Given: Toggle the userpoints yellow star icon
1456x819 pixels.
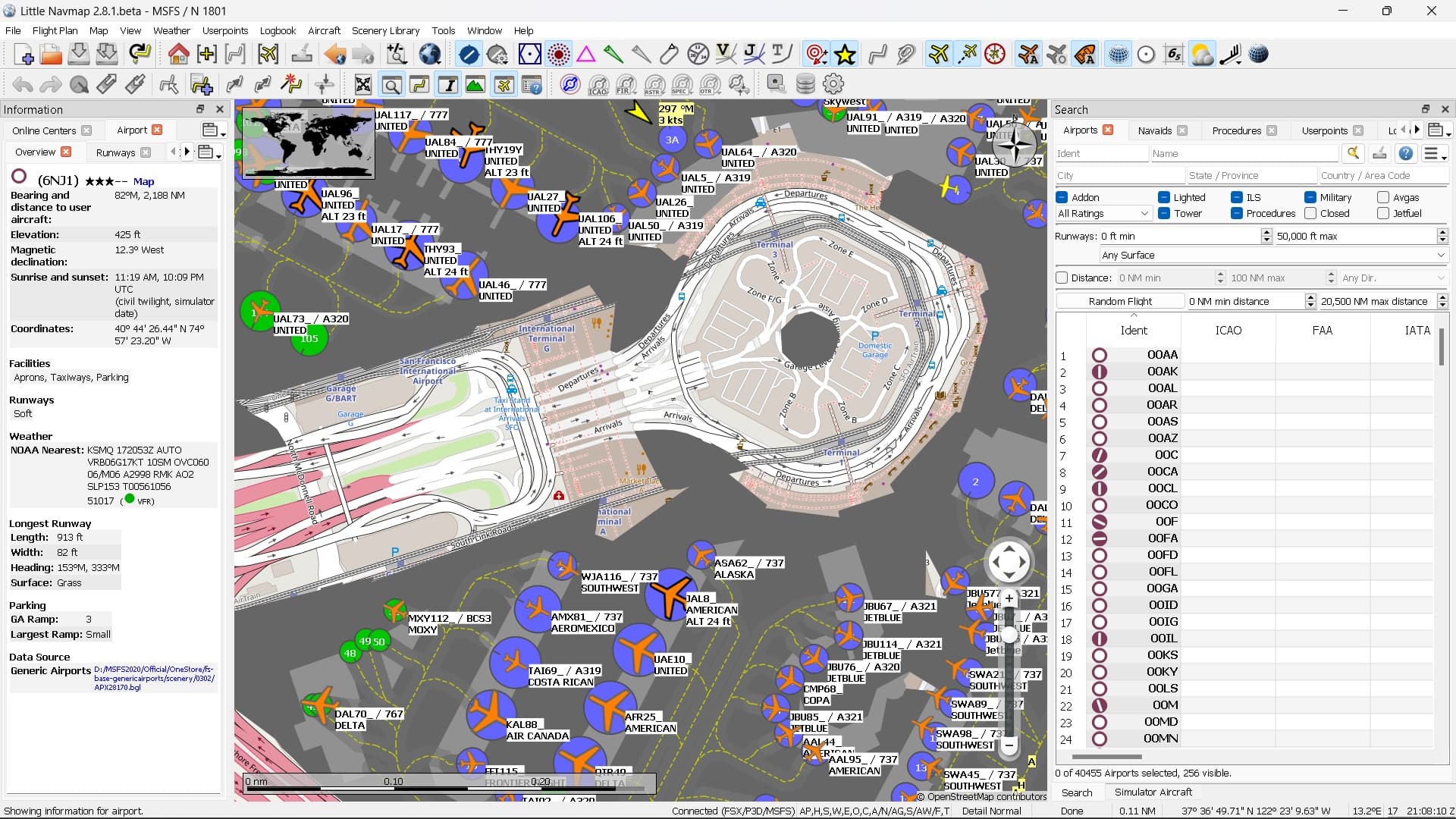Looking at the screenshot, I should tap(846, 55).
